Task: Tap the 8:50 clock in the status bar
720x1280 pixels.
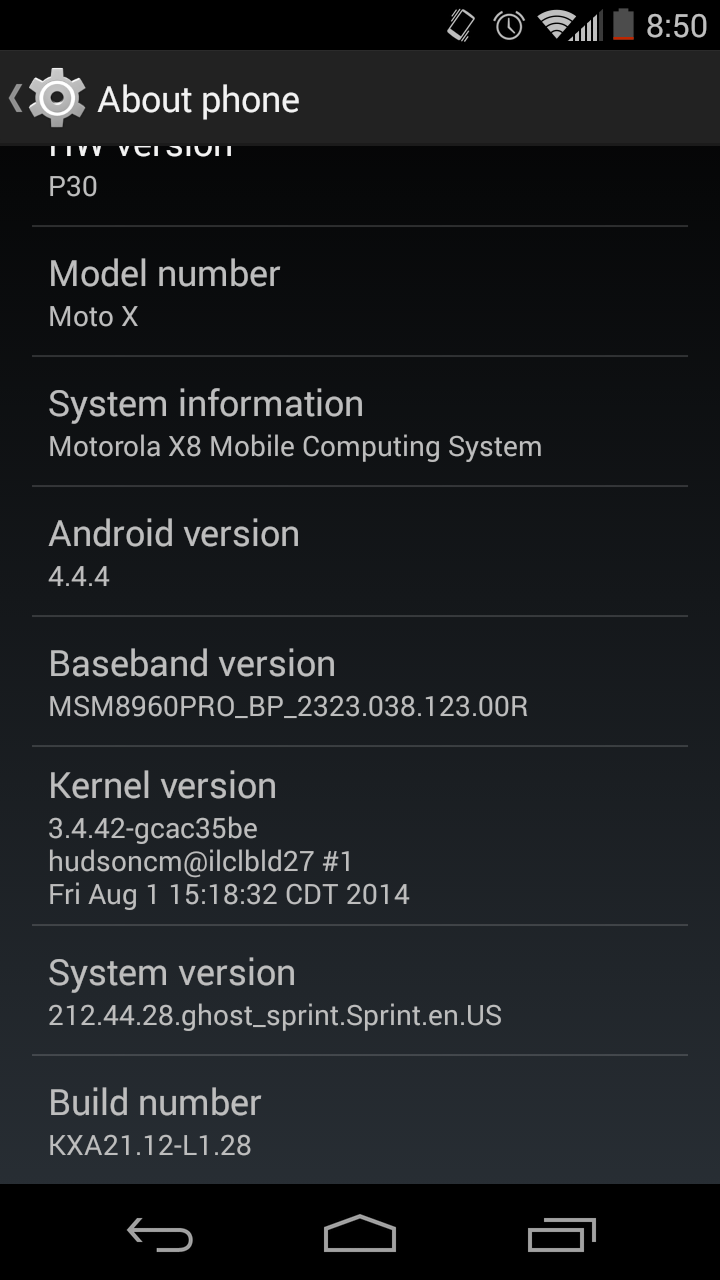Action: 677,26
